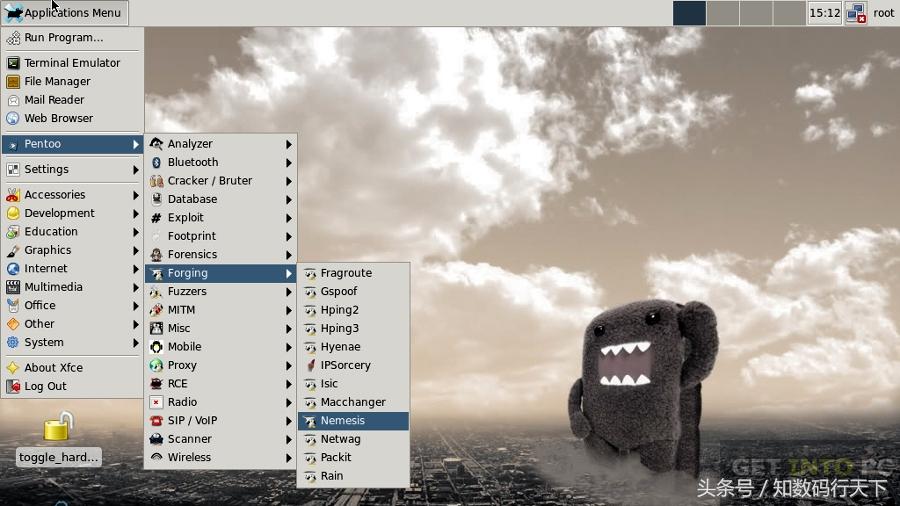Expand the Settings submenu arrow
Screen dimensions: 900x506
(136, 170)
